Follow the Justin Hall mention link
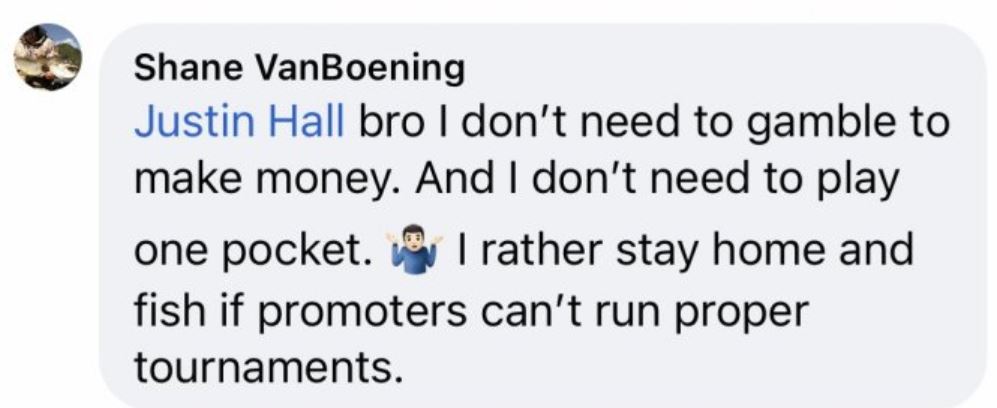 tap(239, 123)
